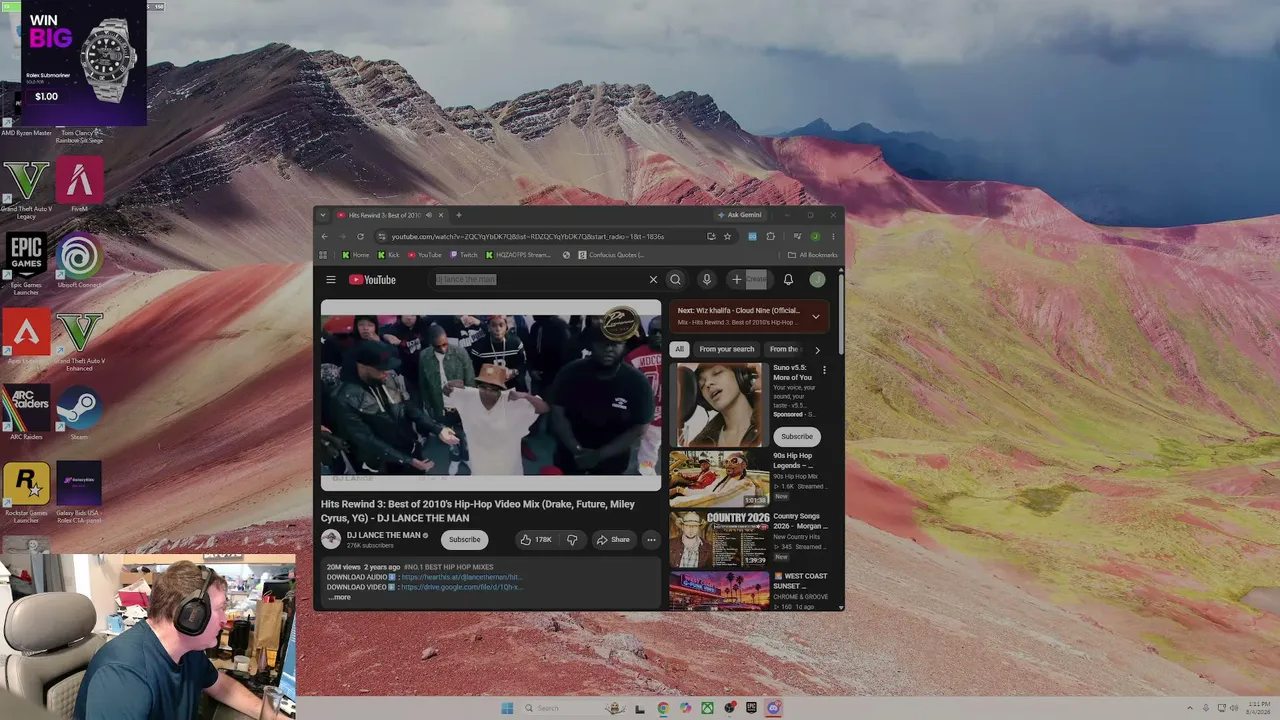This screenshot has width=1280, height=720.
Task: Select the All filter chip
Action: click(x=680, y=350)
